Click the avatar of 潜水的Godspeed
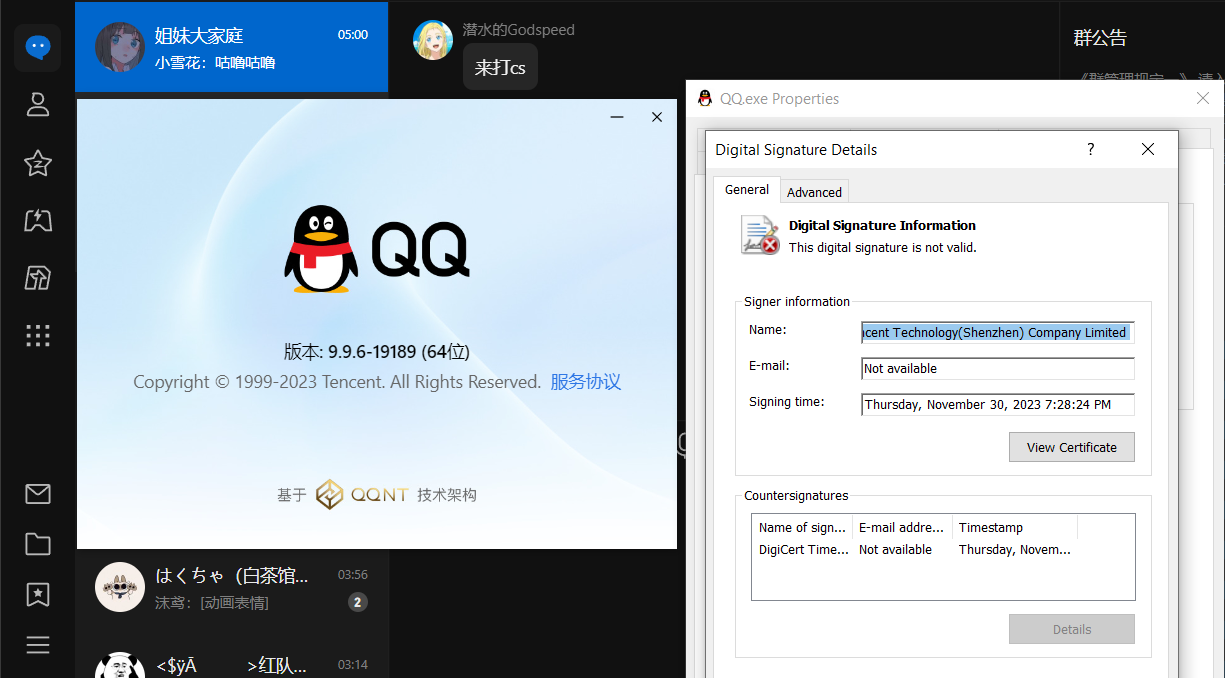This screenshot has width=1225, height=678. point(433,40)
